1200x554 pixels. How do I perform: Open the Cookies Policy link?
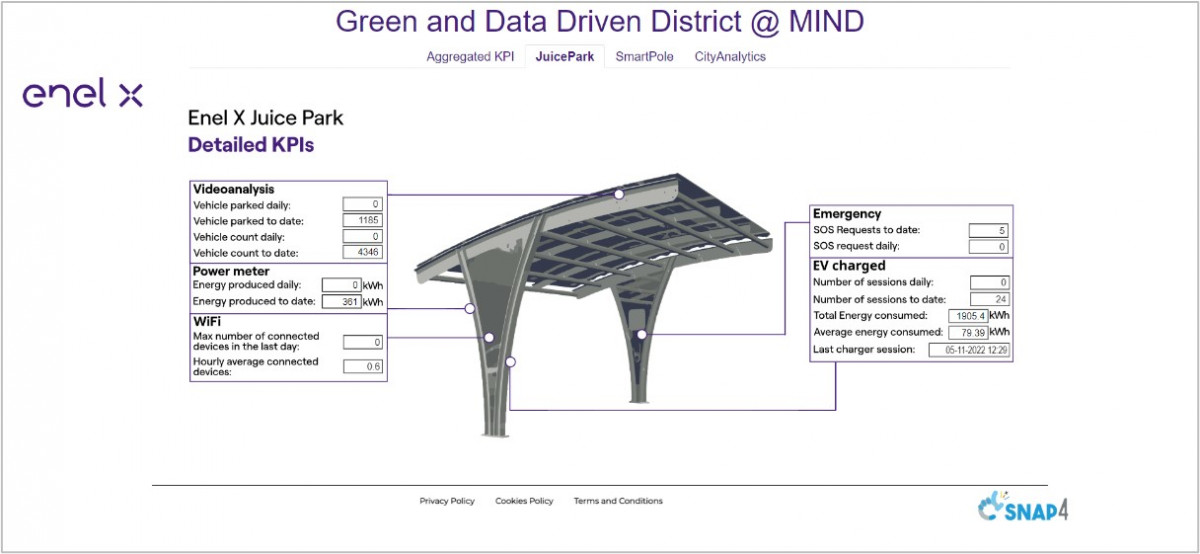pyautogui.click(x=524, y=501)
